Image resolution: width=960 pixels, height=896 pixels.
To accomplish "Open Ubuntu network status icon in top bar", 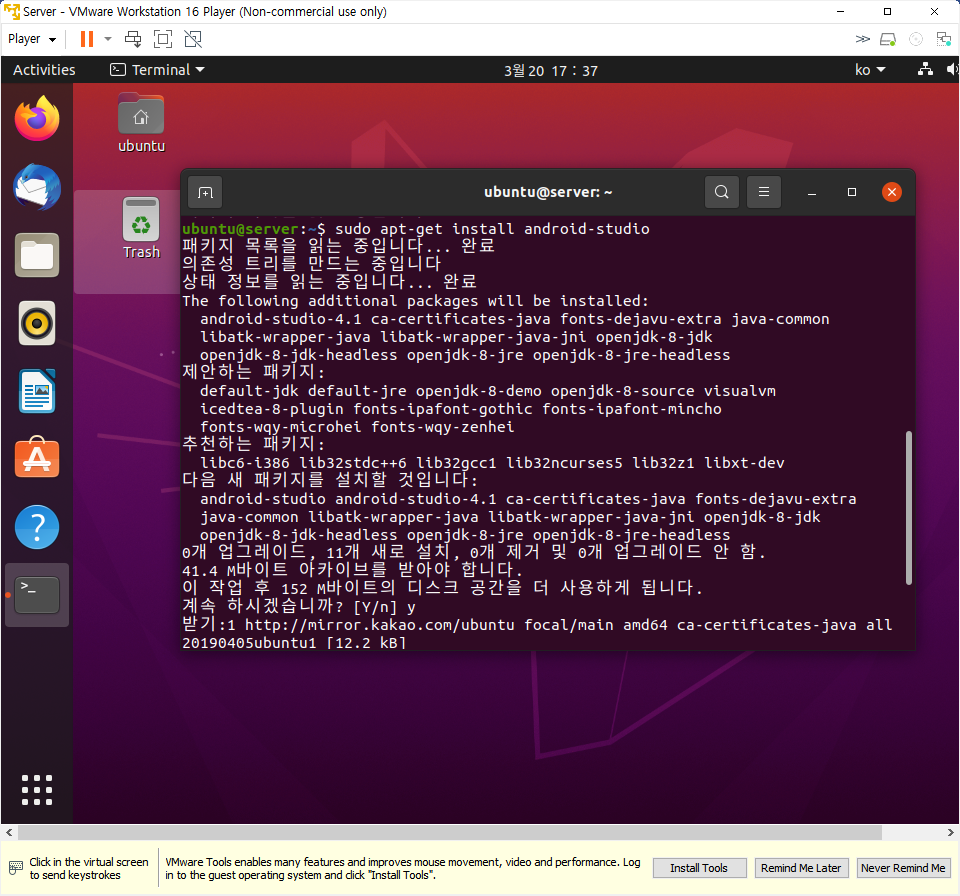I will (x=925, y=69).
